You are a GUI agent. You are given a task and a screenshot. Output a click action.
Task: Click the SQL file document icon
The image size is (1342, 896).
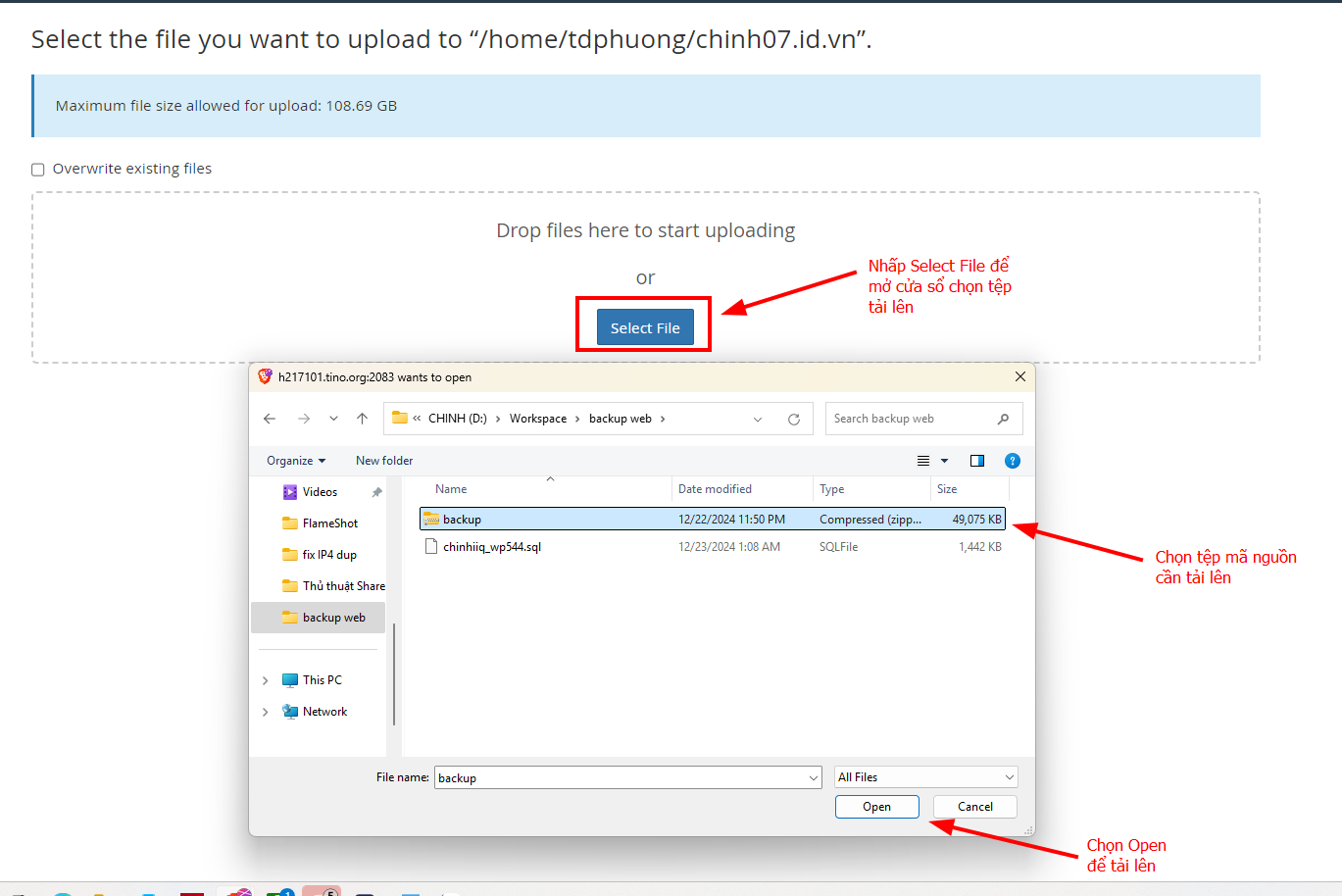click(x=431, y=547)
